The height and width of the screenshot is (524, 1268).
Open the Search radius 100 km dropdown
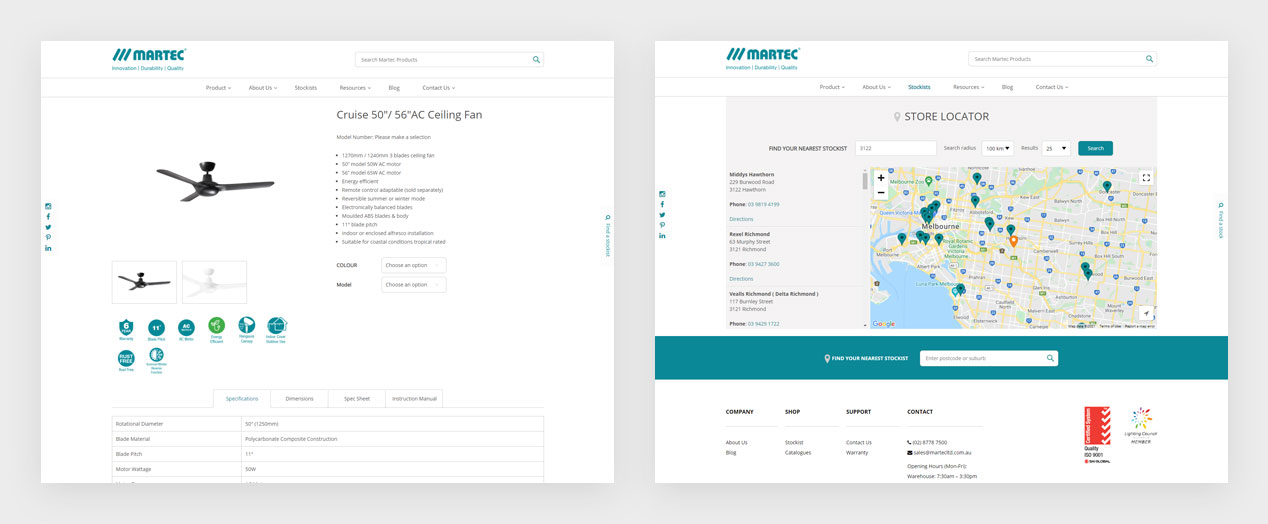point(997,148)
